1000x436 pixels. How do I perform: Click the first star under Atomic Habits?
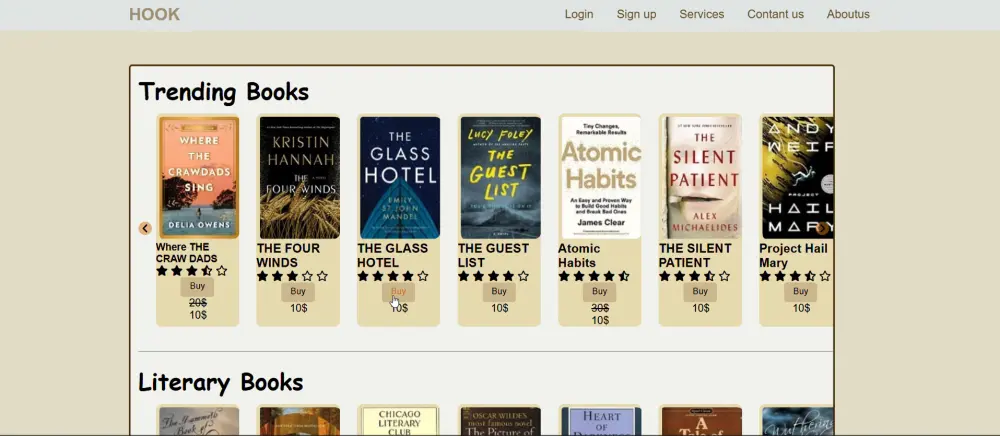pyautogui.click(x=564, y=276)
